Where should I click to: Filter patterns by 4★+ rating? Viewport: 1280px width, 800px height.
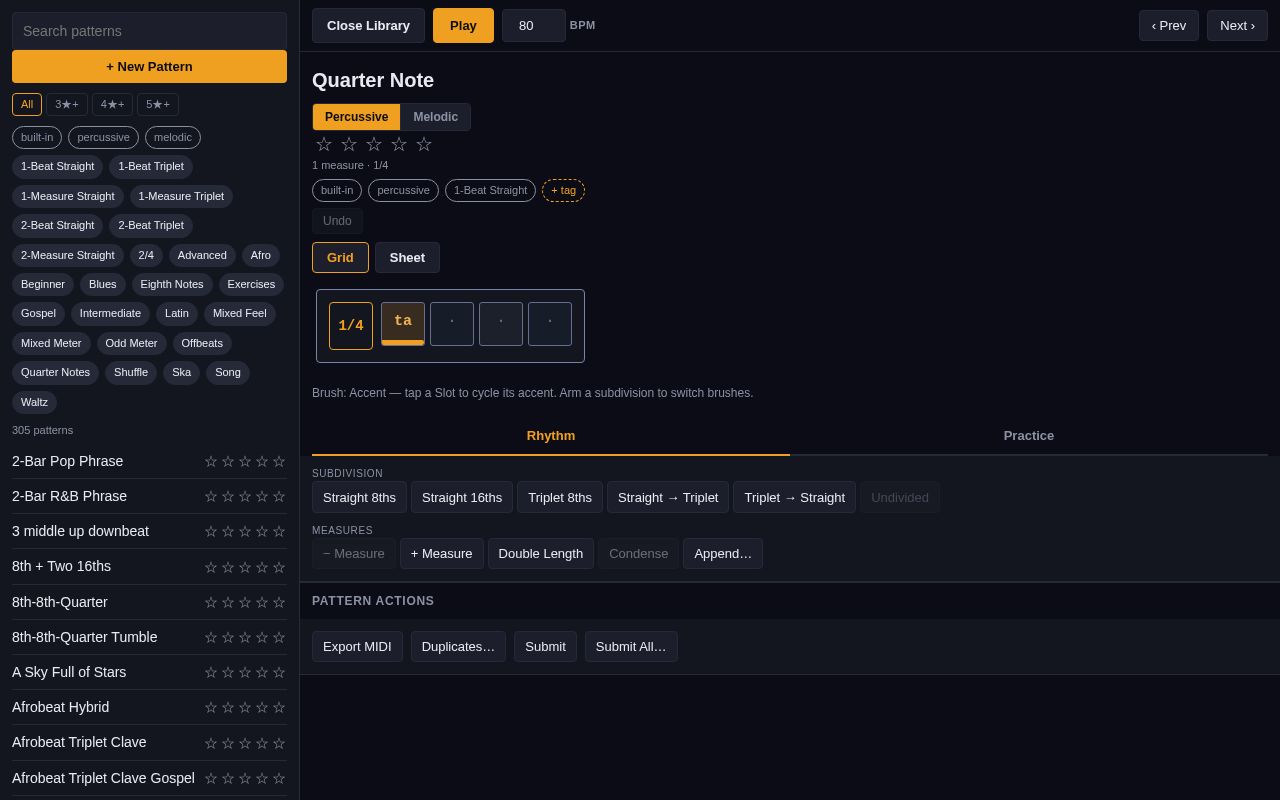tap(112, 104)
